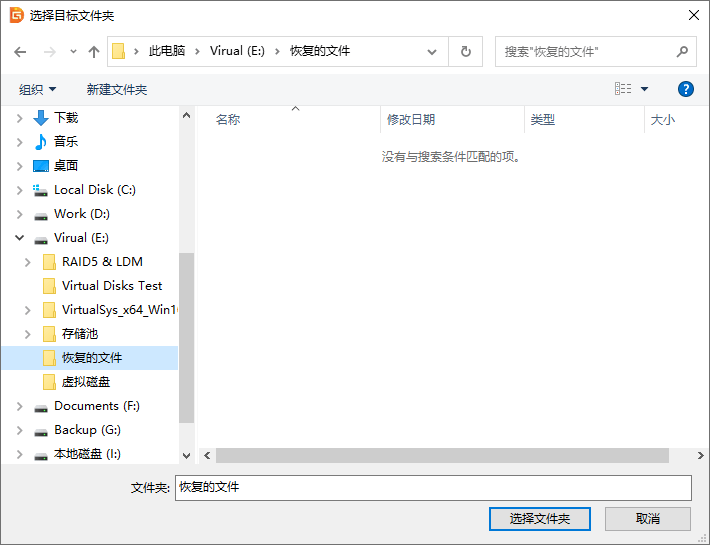The image size is (710, 545).
Task: Click the 选择文件夹 button
Action: (x=539, y=519)
